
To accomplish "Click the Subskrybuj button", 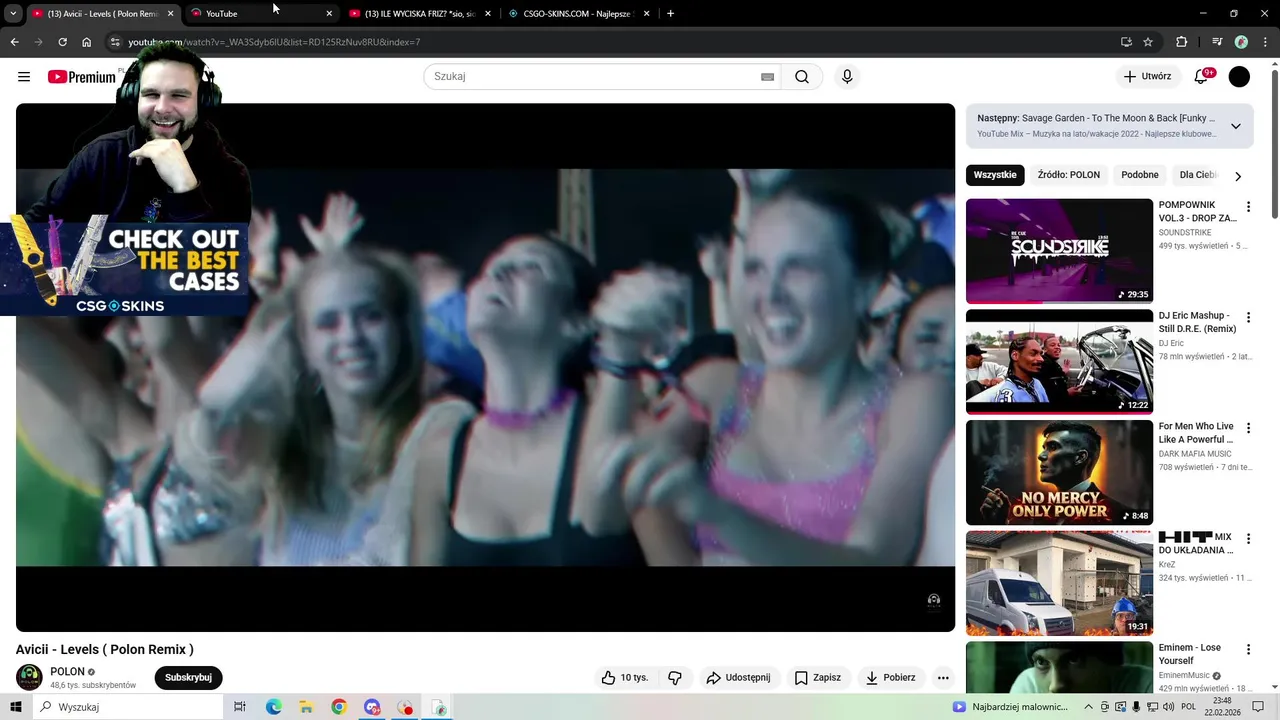I will click(188, 678).
